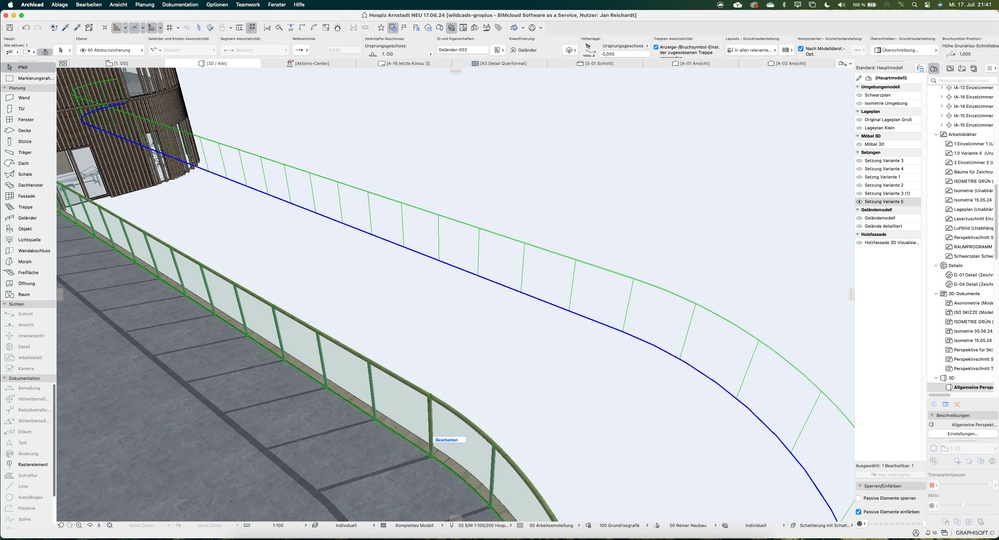Activate the Pfeil arrow tool
Image resolution: width=999 pixels, height=540 pixels.
pos(23,67)
